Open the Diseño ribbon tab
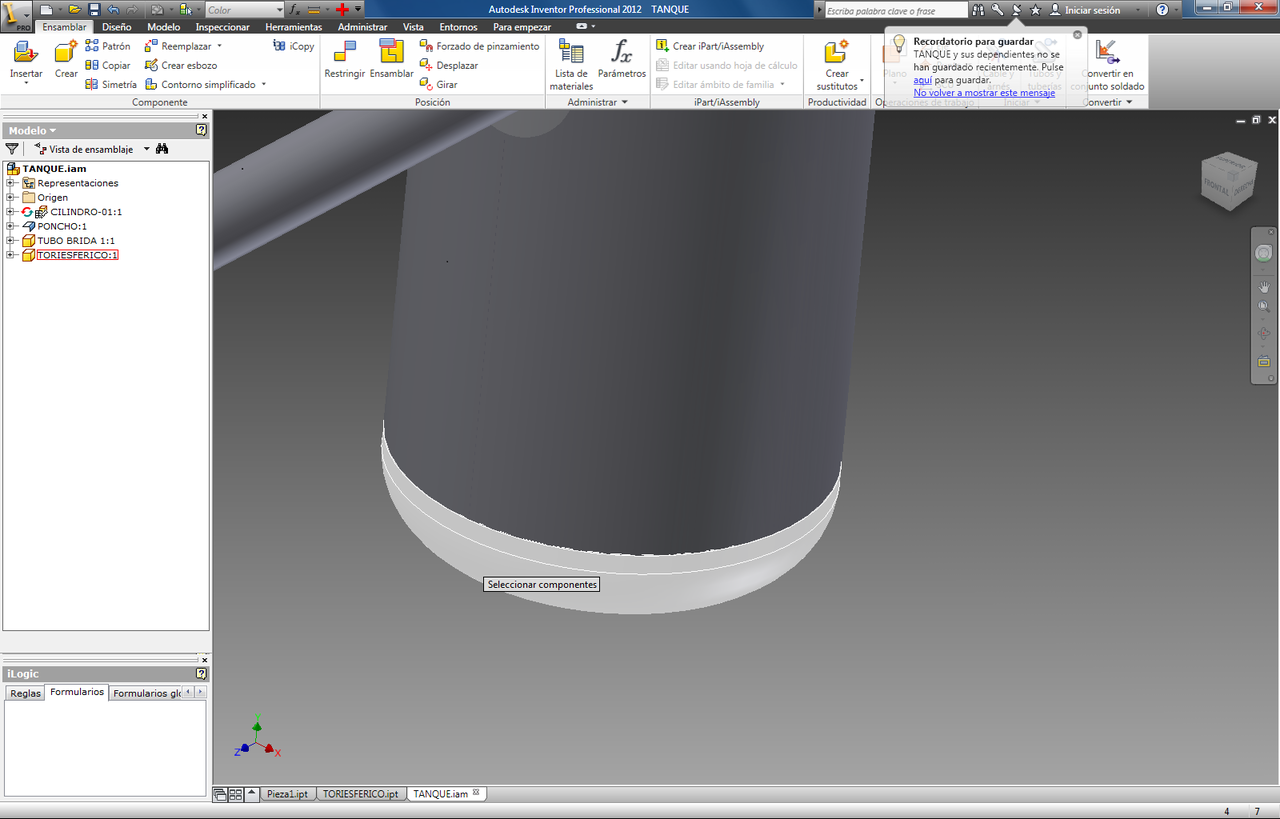The height and width of the screenshot is (819, 1280). [116, 27]
